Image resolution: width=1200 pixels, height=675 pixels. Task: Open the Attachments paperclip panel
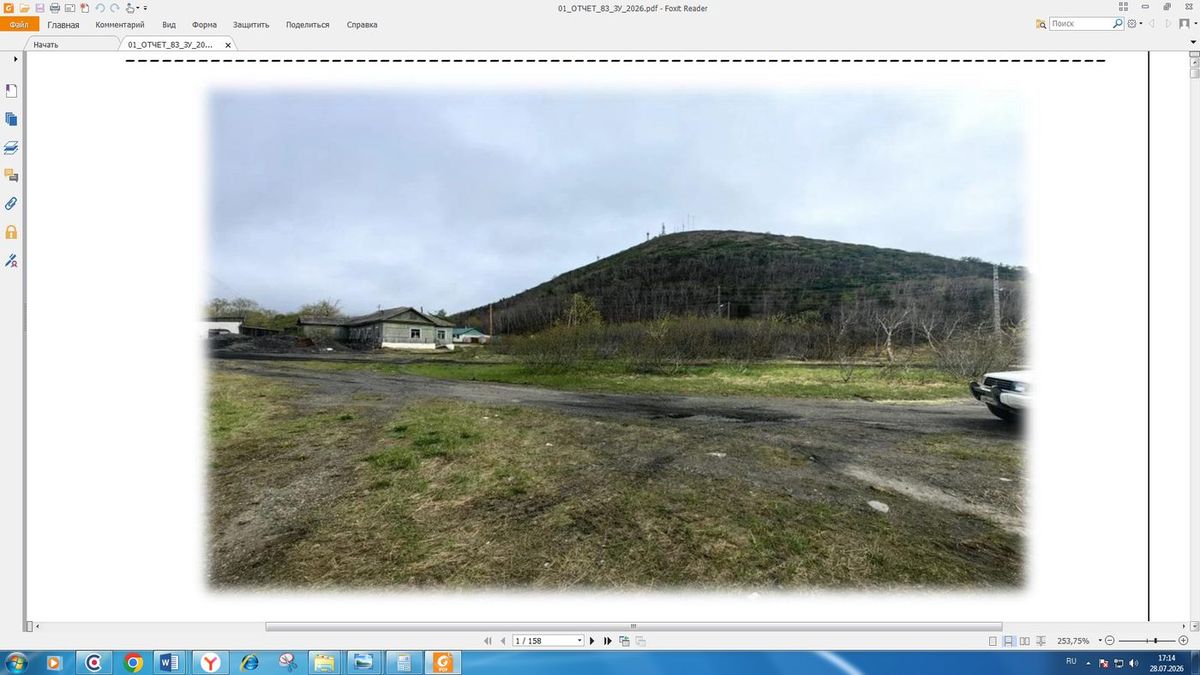(x=12, y=203)
